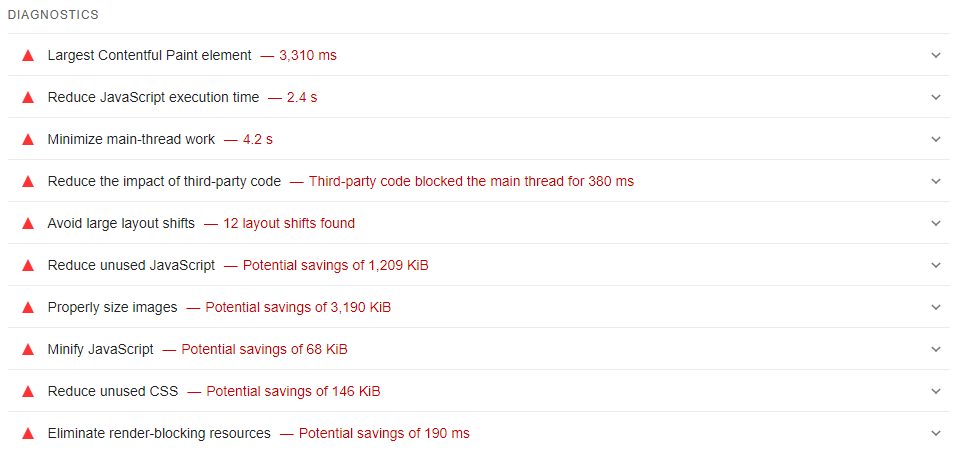Expand Eliminate render-blocking resources chevron

click(936, 434)
